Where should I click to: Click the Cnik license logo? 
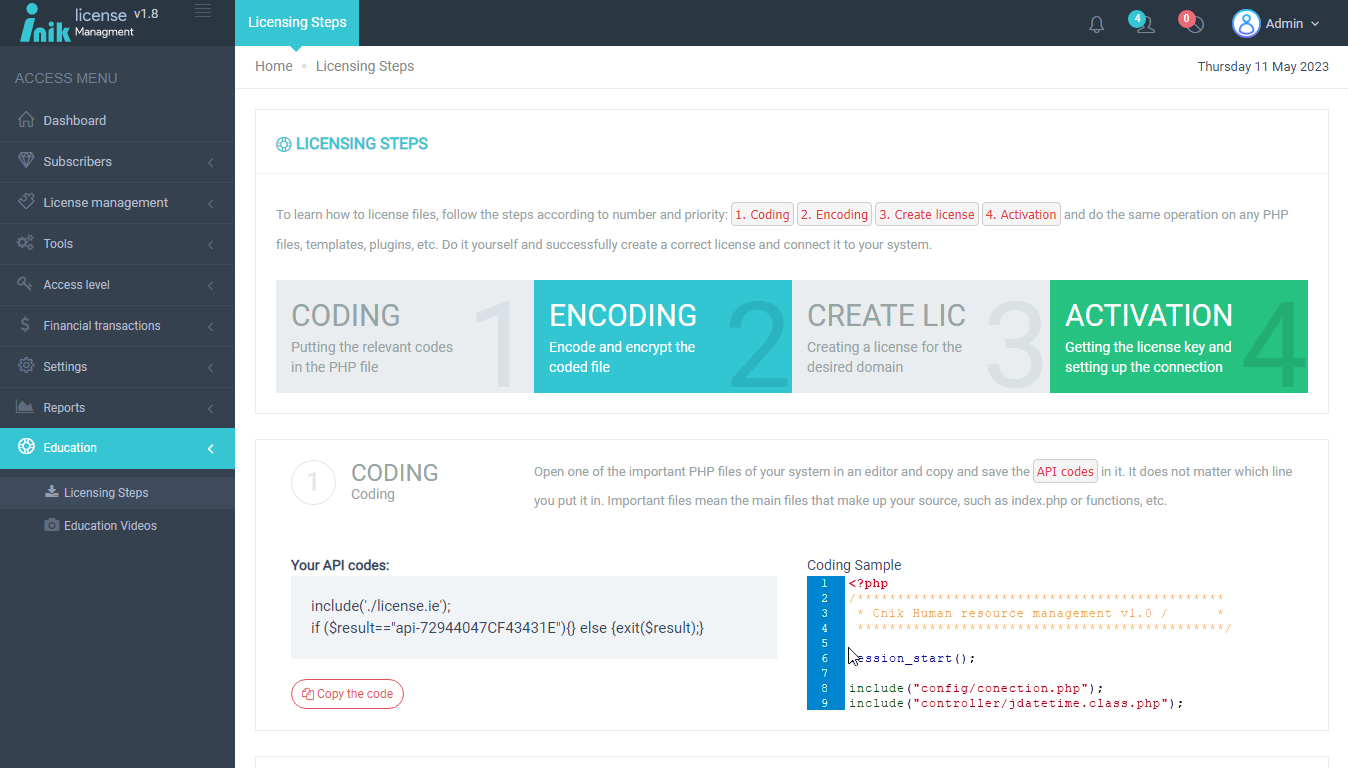coord(89,23)
